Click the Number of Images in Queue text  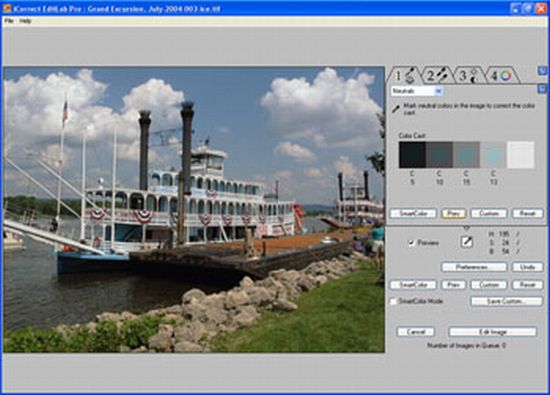point(467,346)
